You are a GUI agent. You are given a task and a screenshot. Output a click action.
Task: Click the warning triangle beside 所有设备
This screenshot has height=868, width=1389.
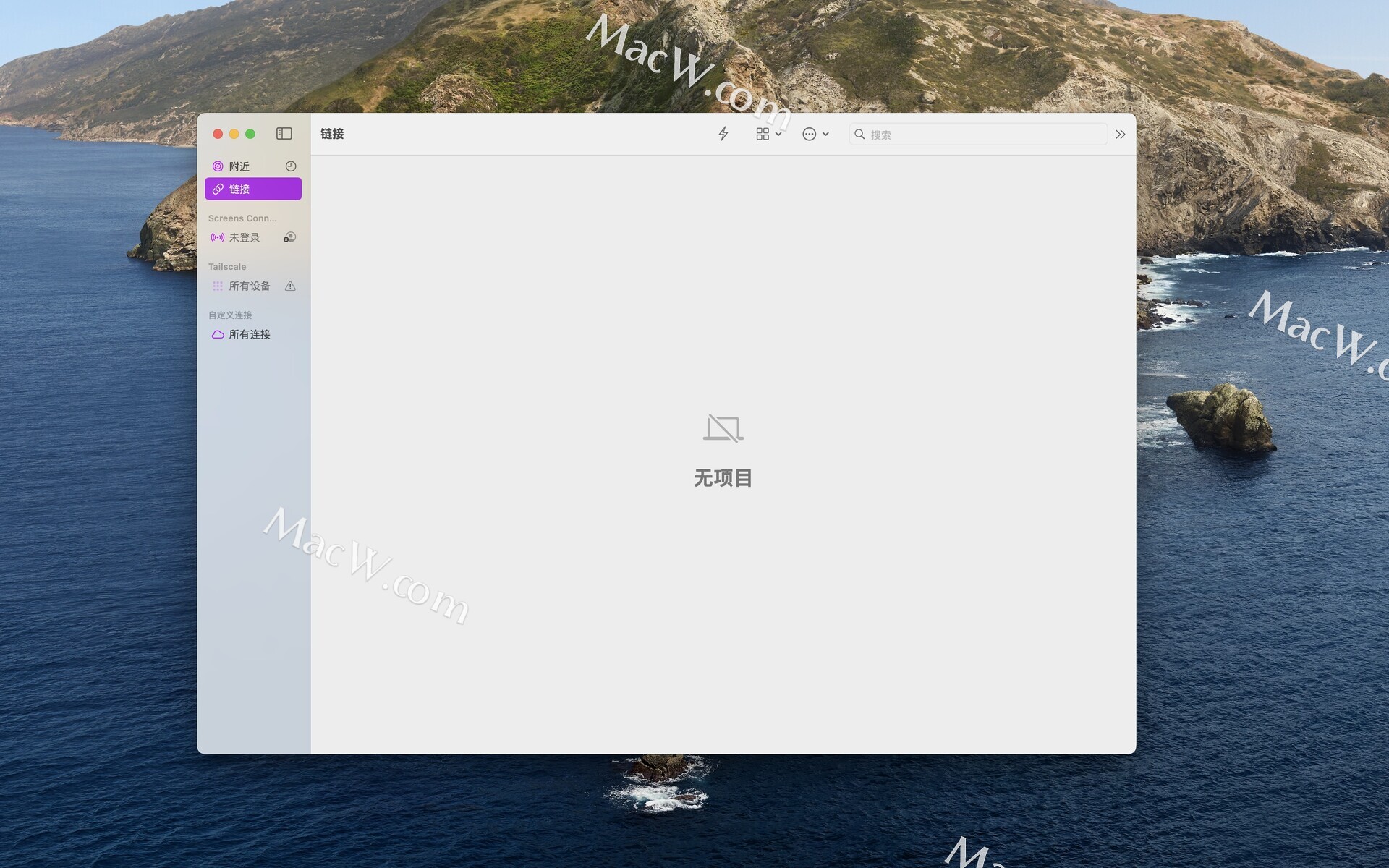pyautogui.click(x=290, y=286)
